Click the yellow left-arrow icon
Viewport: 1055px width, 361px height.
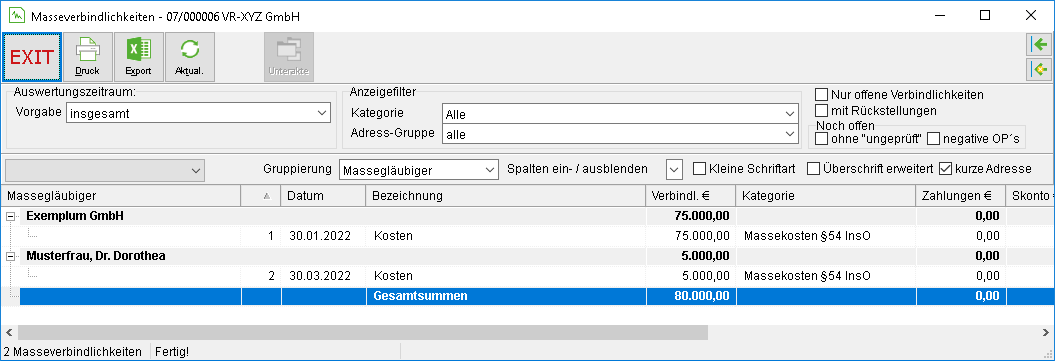pyautogui.click(x=1040, y=69)
